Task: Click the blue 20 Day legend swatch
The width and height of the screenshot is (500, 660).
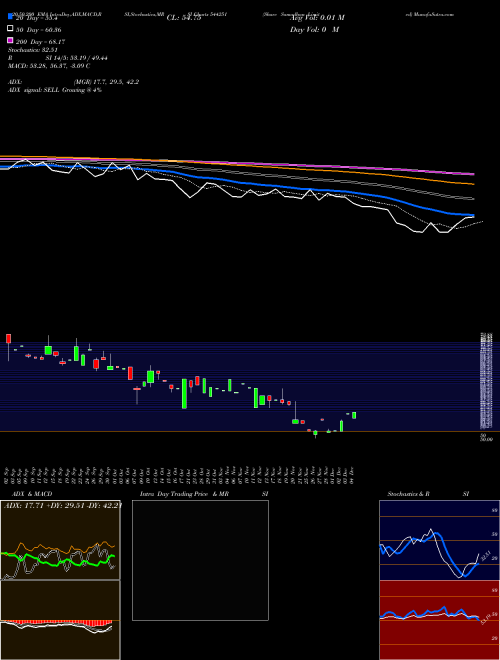Action: pyautogui.click(x=10, y=17)
